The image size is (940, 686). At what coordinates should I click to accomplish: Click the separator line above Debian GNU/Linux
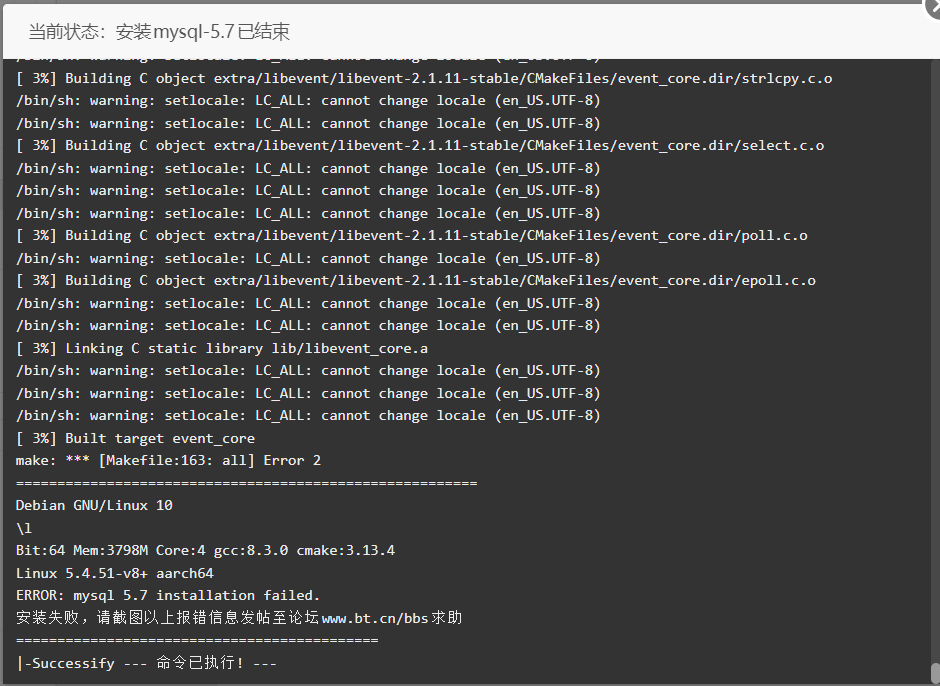click(x=246, y=483)
